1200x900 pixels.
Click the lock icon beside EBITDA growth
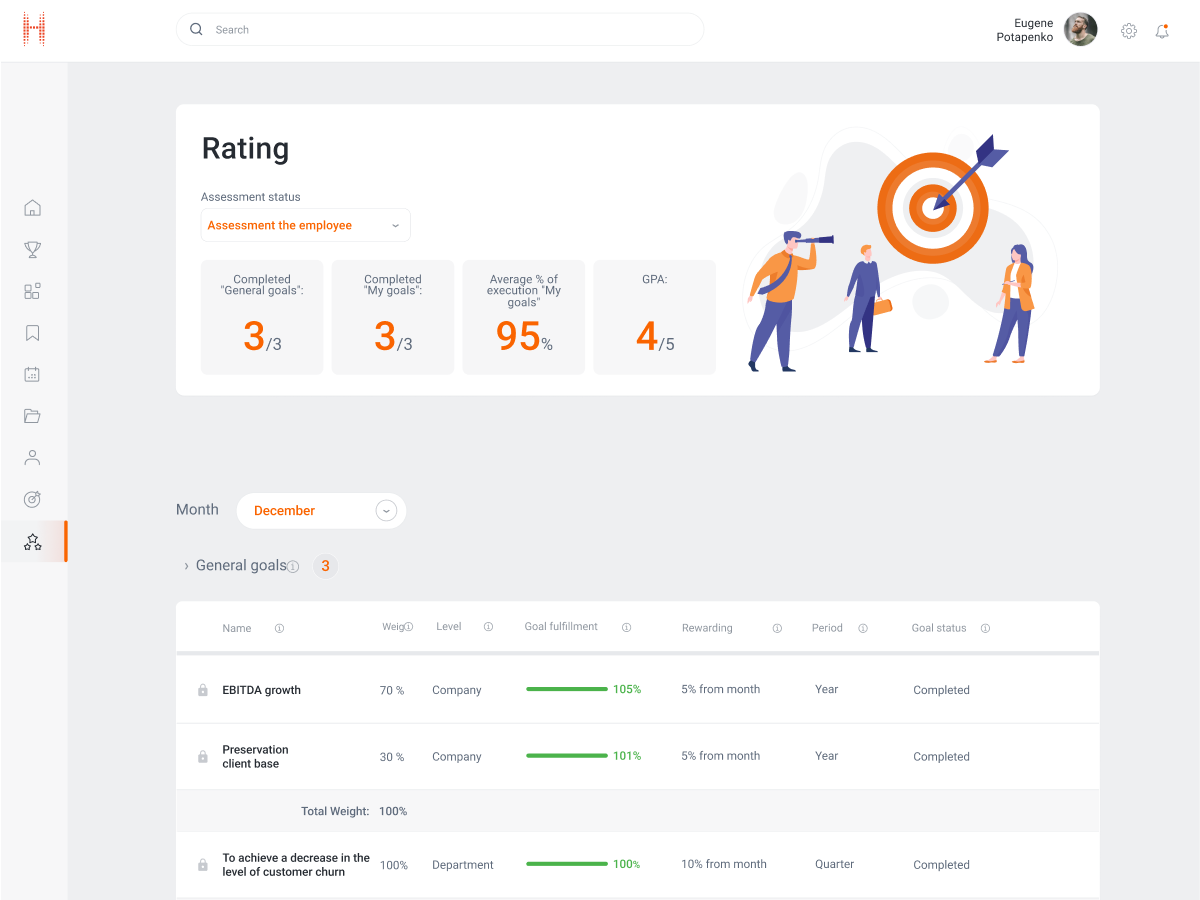[x=203, y=690]
